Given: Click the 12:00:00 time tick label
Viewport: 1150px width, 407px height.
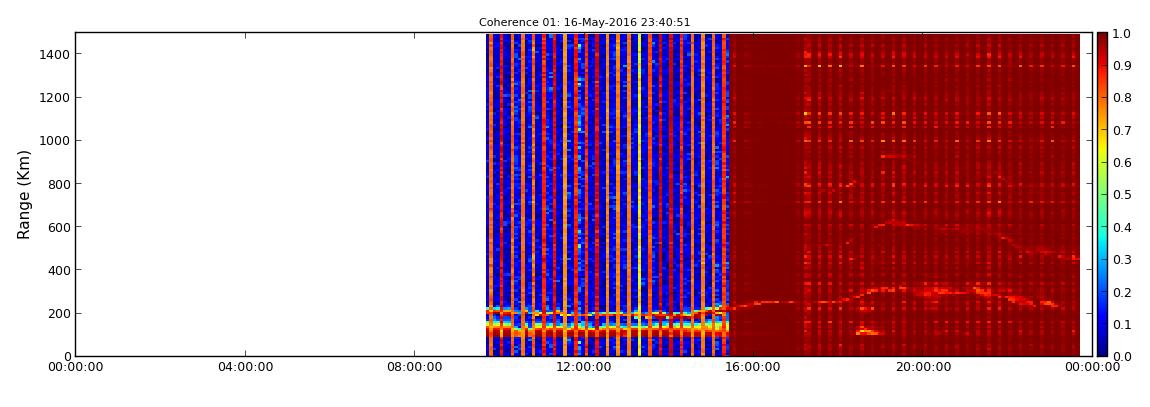Looking at the screenshot, I should tap(583, 367).
